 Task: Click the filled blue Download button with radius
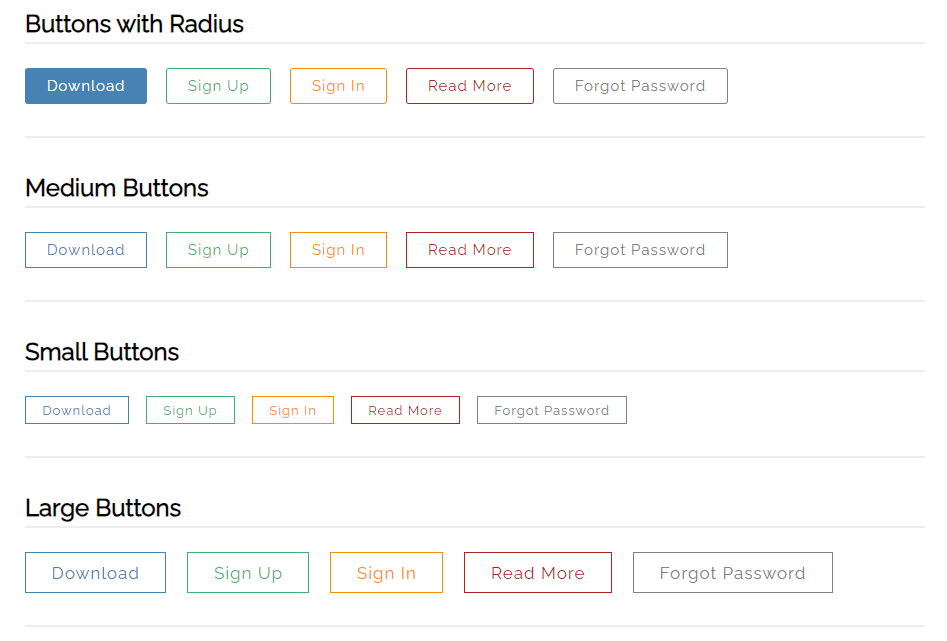point(86,86)
